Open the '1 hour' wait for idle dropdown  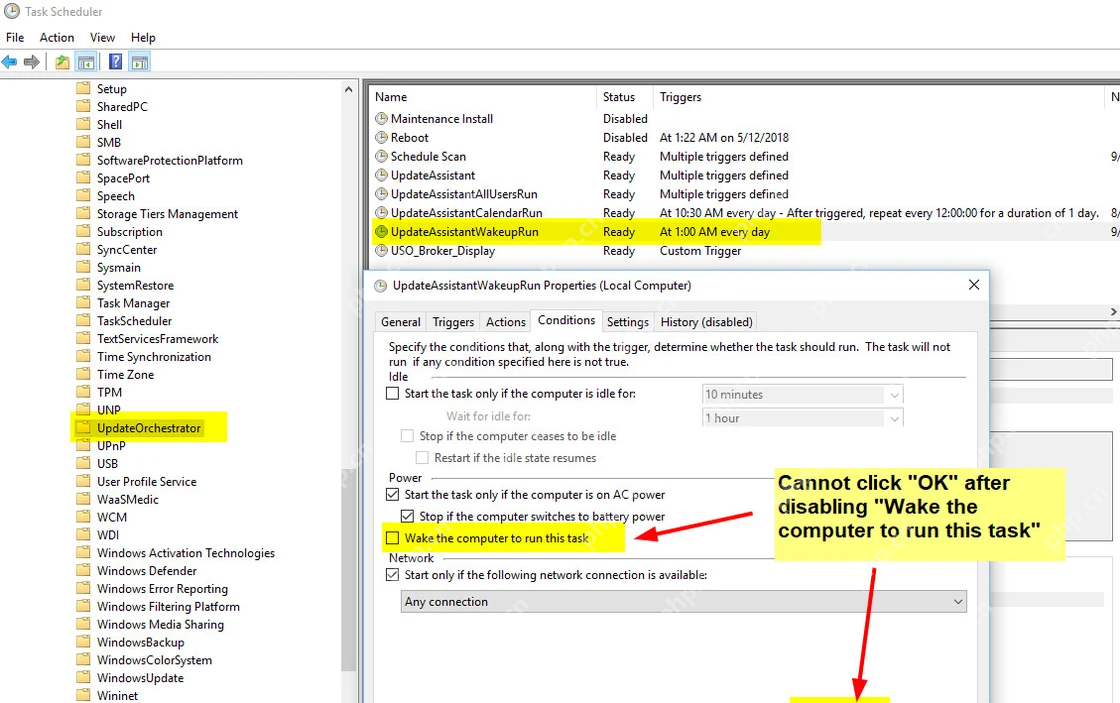[803, 418]
